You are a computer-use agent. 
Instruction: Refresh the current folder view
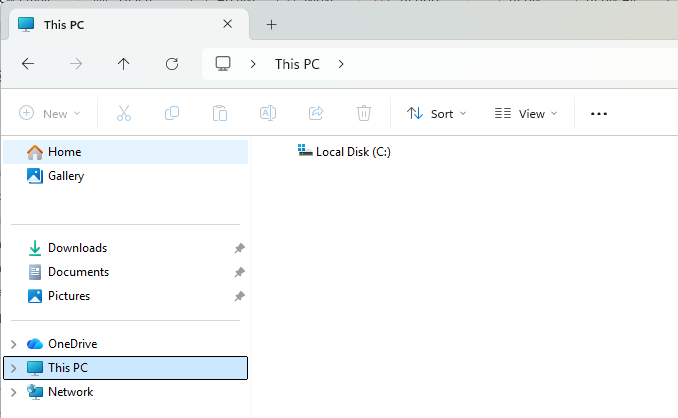point(172,64)
